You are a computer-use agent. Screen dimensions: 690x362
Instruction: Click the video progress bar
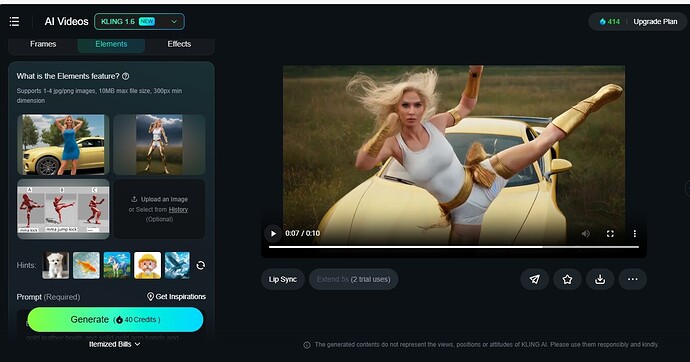(453, 247)
